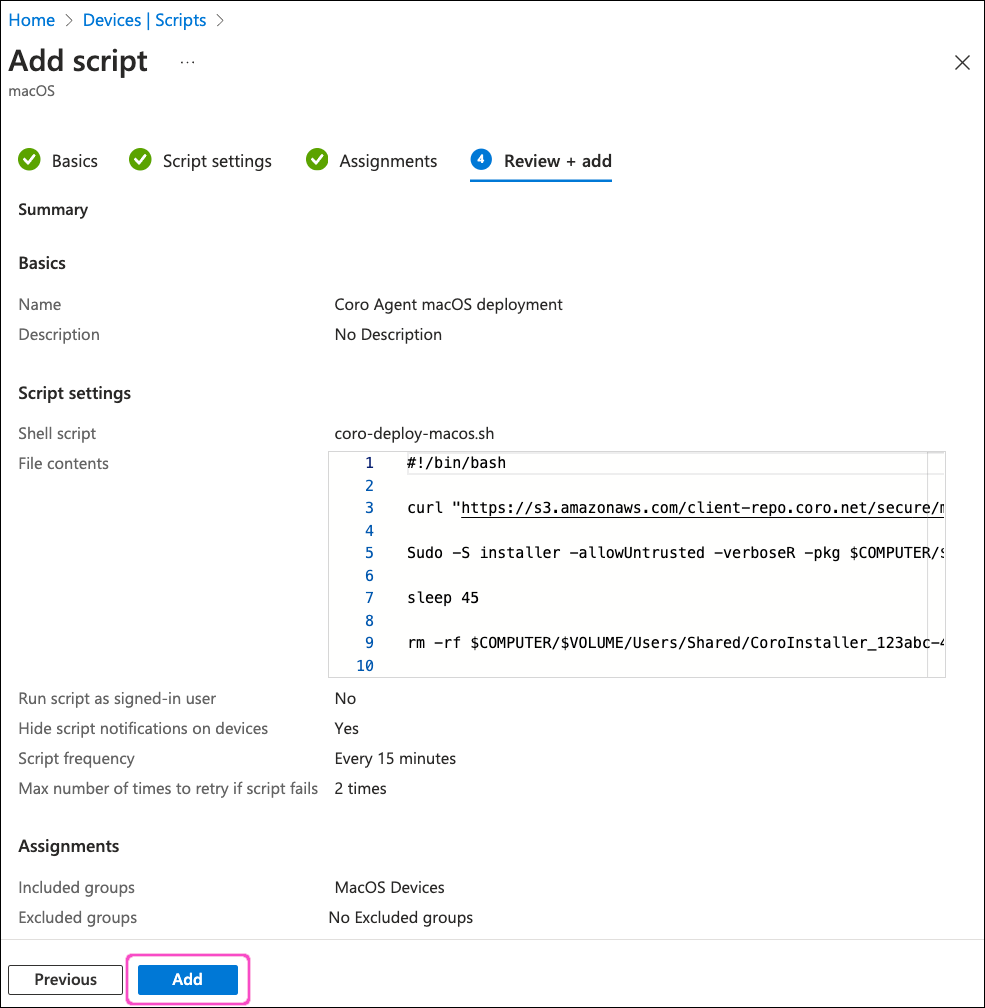Screen dimensions: 985x1008
Task: Switch to the Basics tab
Action: (x=75, y=161)
